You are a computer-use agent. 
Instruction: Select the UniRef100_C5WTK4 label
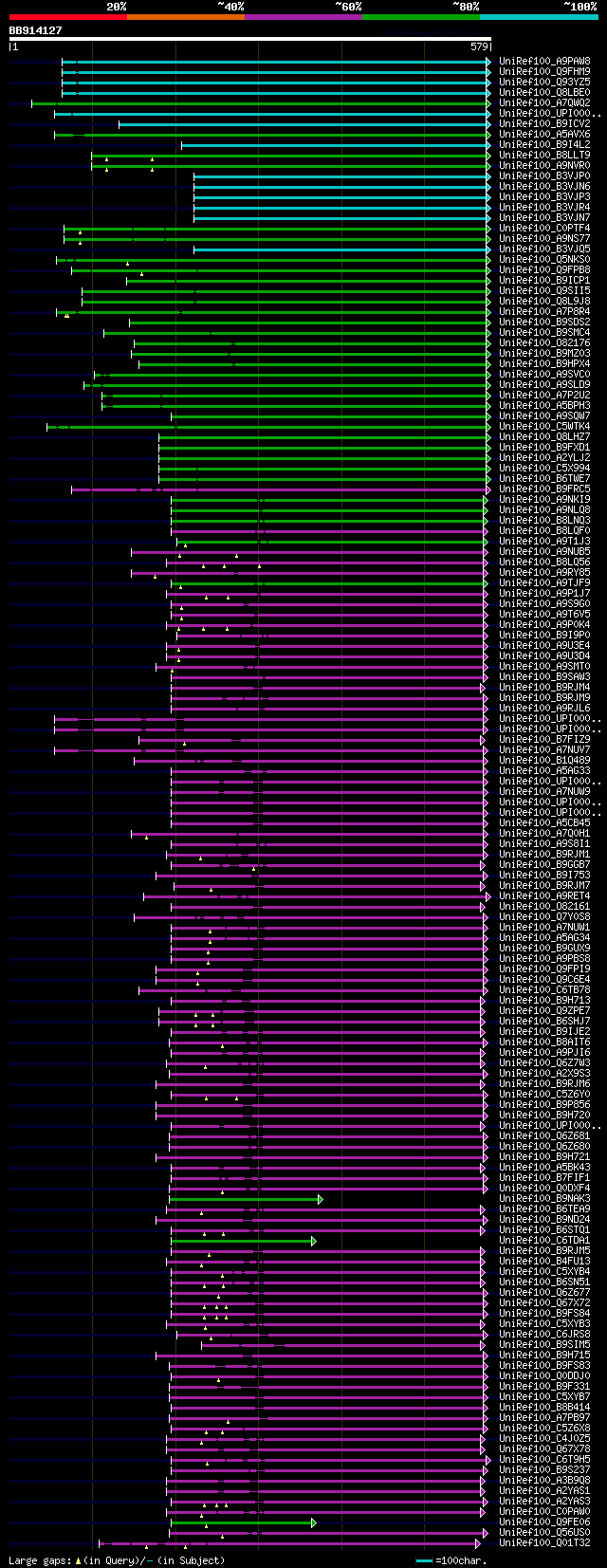[544, 426]
